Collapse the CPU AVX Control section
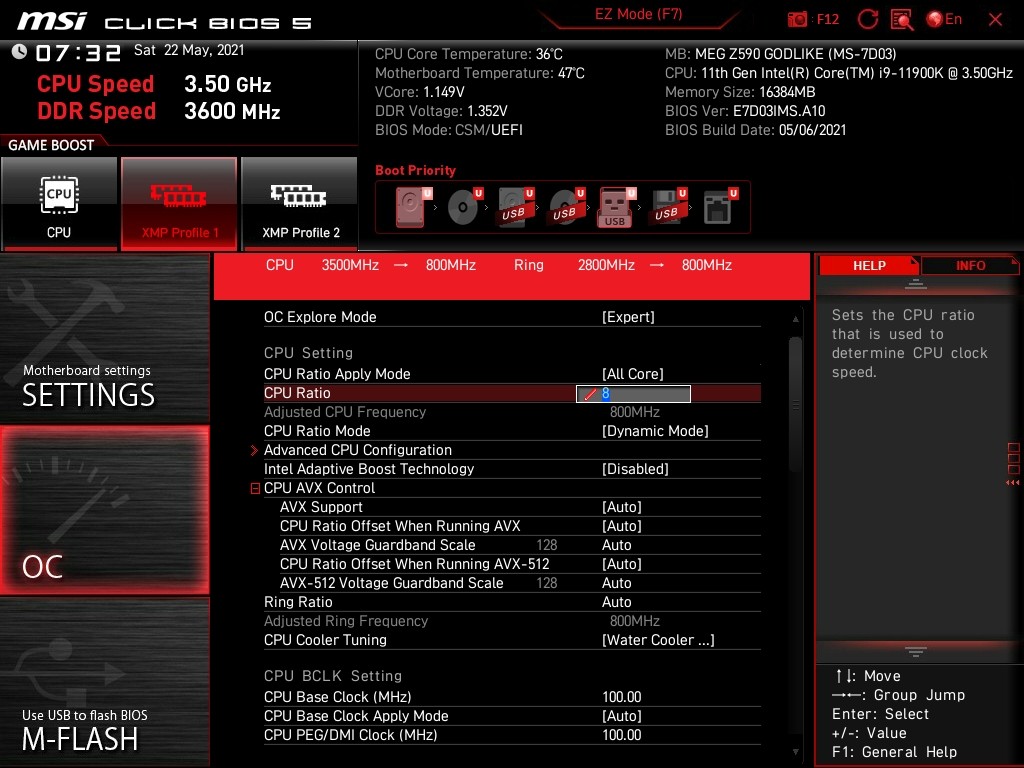 [256, 489]
